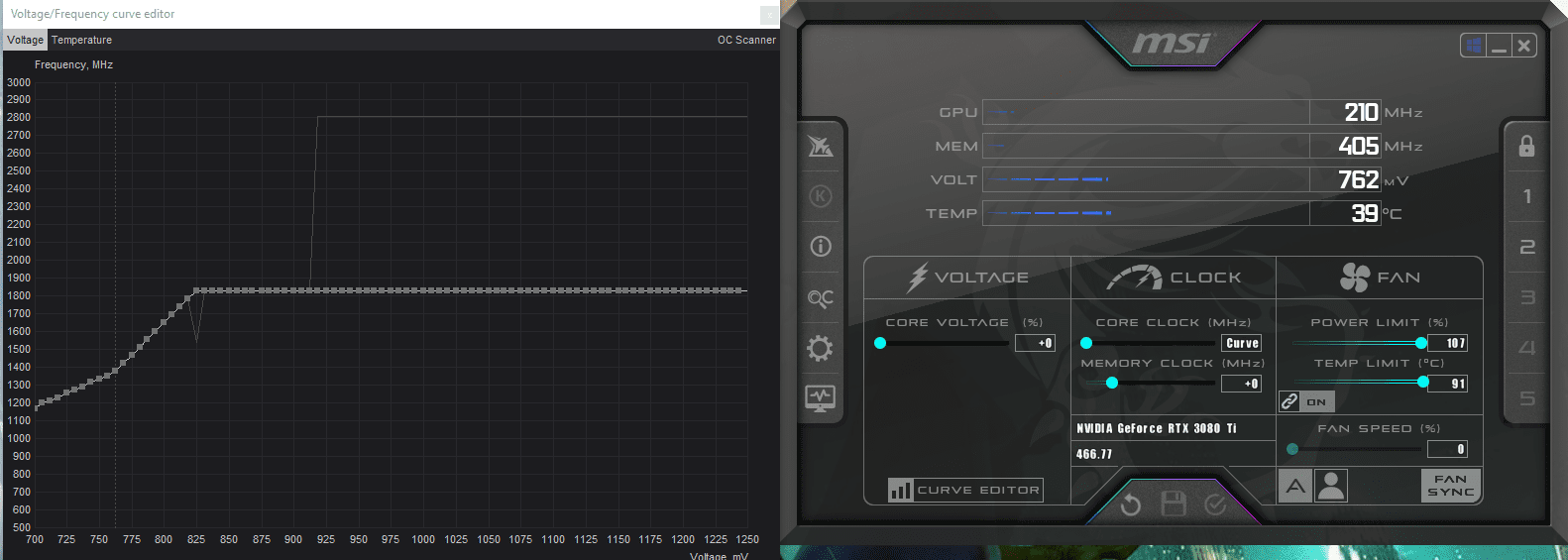Adjust the Temp Limit slider handle
The image size is (1568, 560).
(x=1423, y=383)
